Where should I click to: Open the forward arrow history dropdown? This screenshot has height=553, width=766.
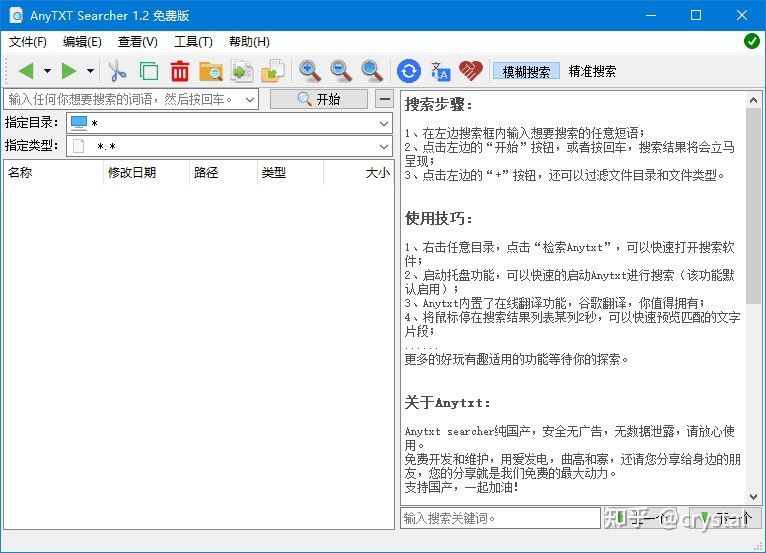[90, 71]
